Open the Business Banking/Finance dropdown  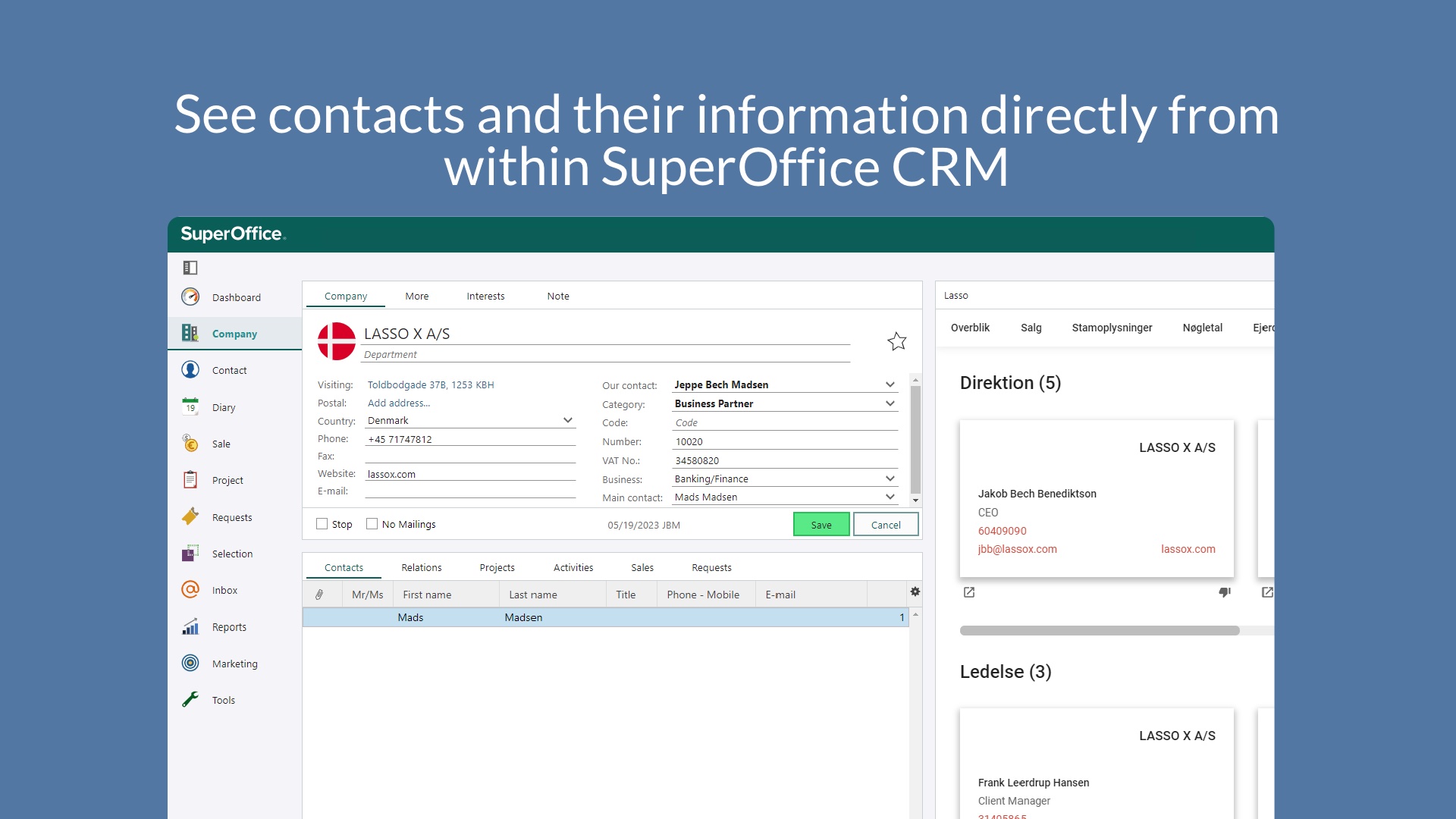point(890,479)
